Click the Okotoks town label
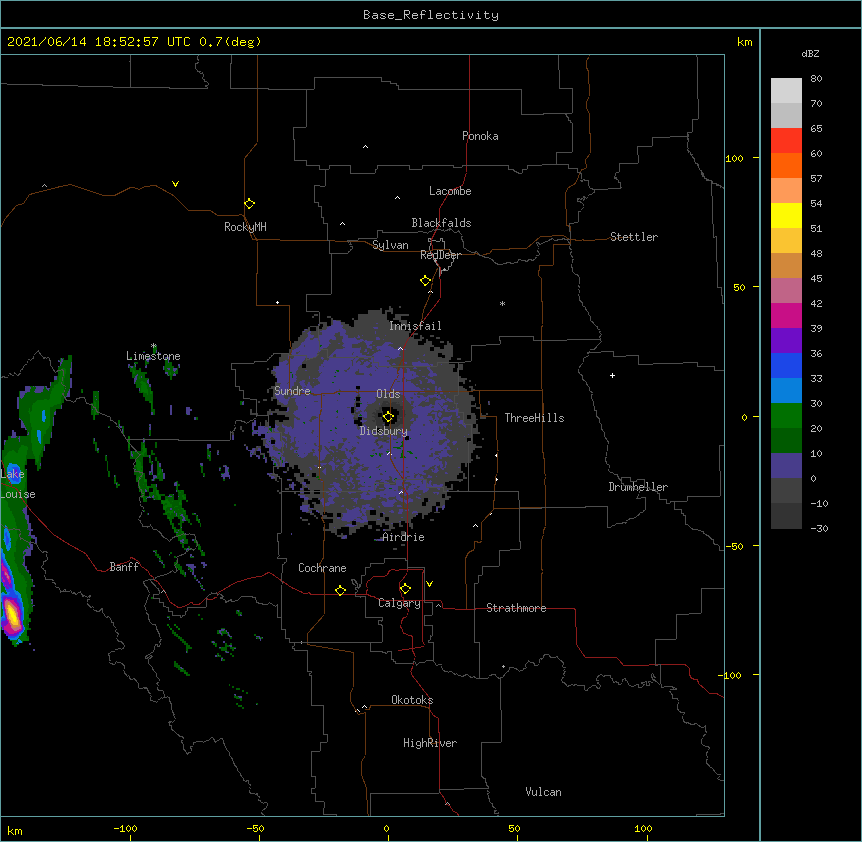862x842 pixels. click(412, 700)
